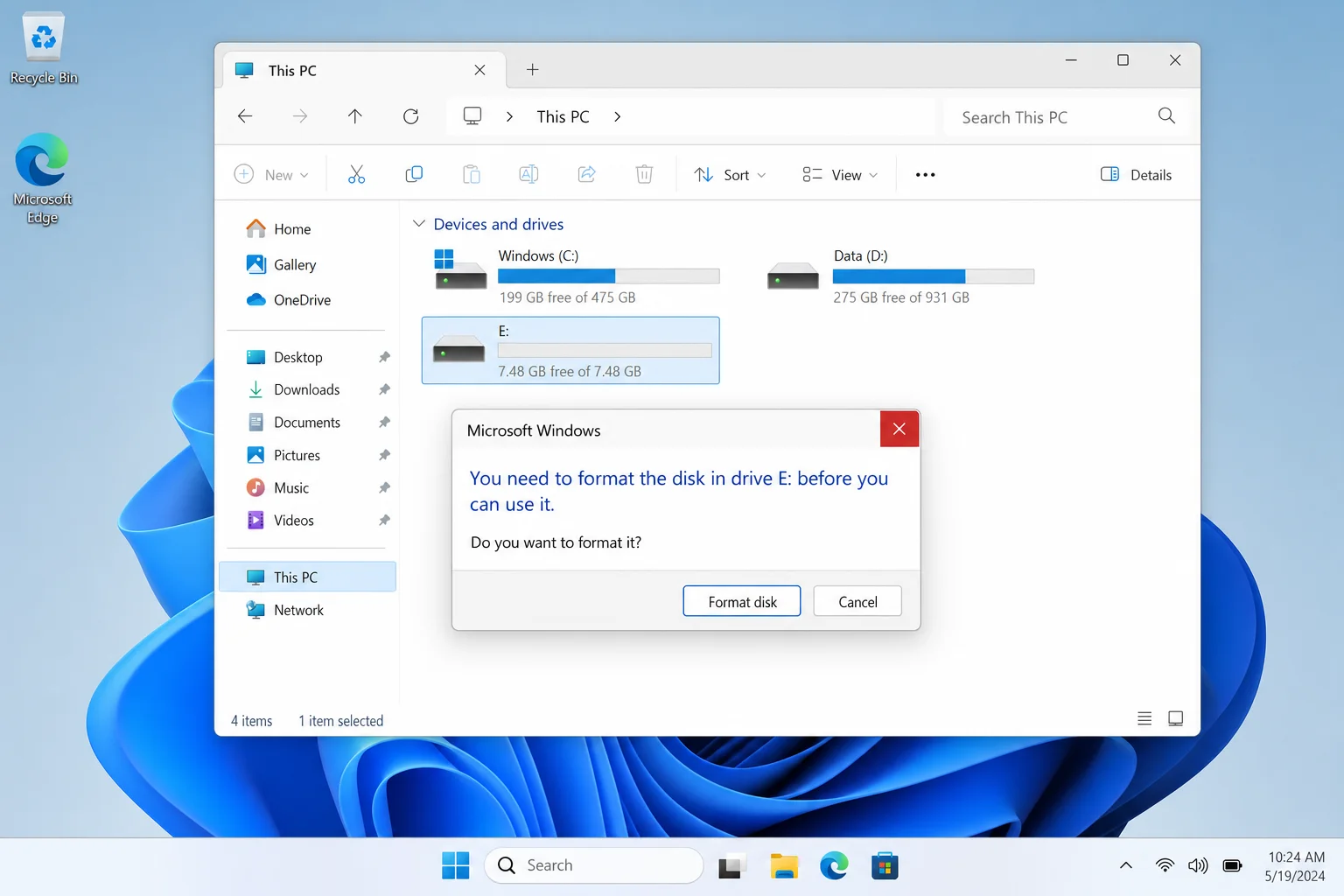
Task: Open the Windows Start menu
Action: click(x=455, y=865)
